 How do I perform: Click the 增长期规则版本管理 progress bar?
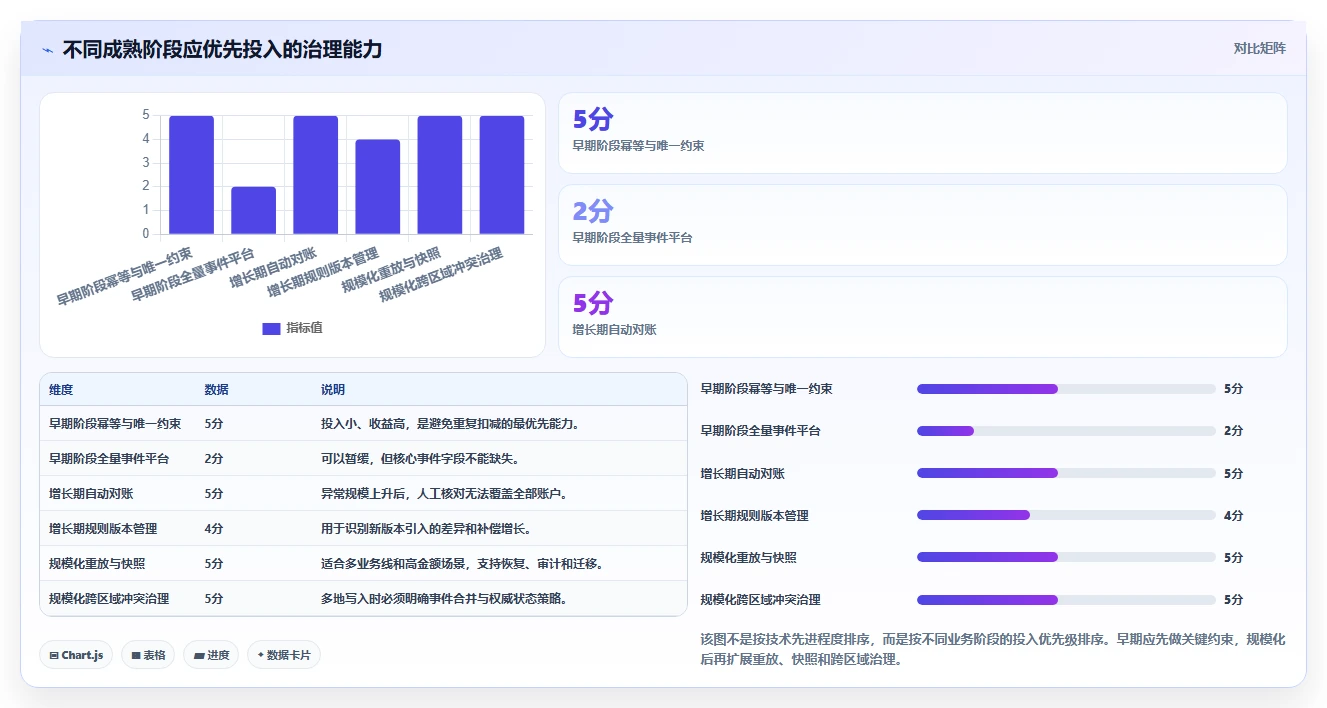(1066, 515)
